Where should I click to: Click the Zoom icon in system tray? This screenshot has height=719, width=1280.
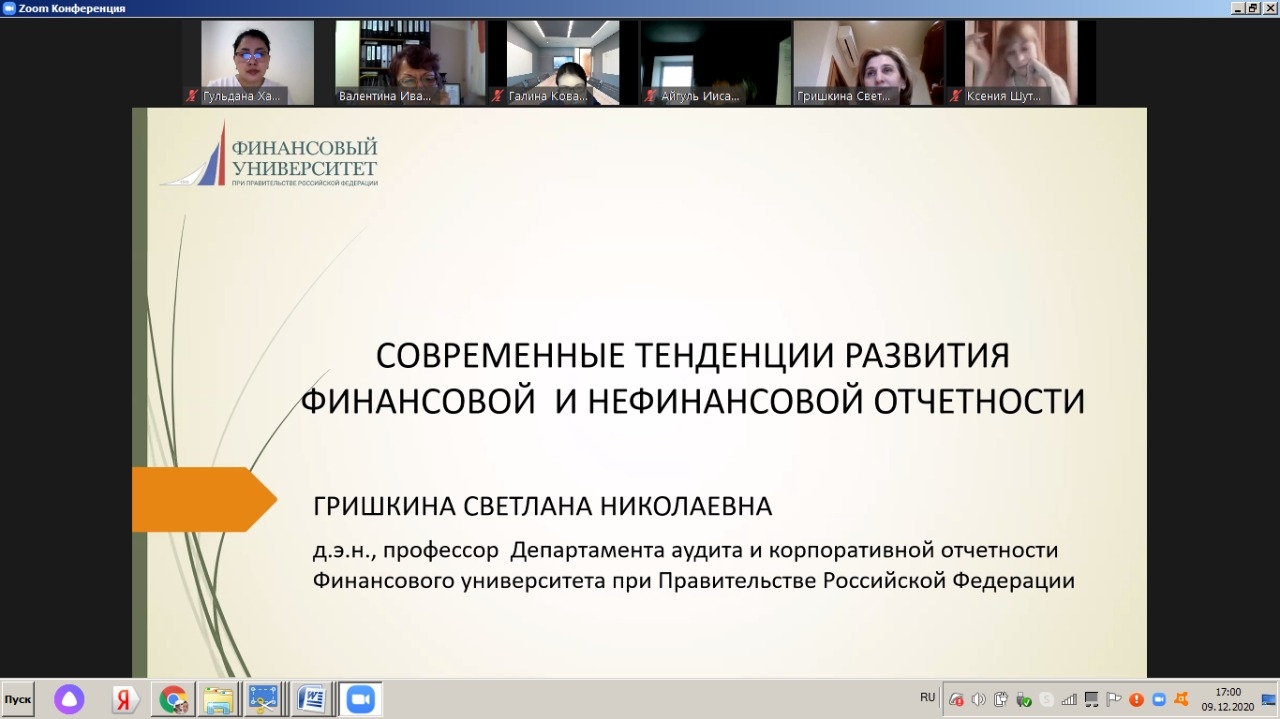pos(1160,699)
